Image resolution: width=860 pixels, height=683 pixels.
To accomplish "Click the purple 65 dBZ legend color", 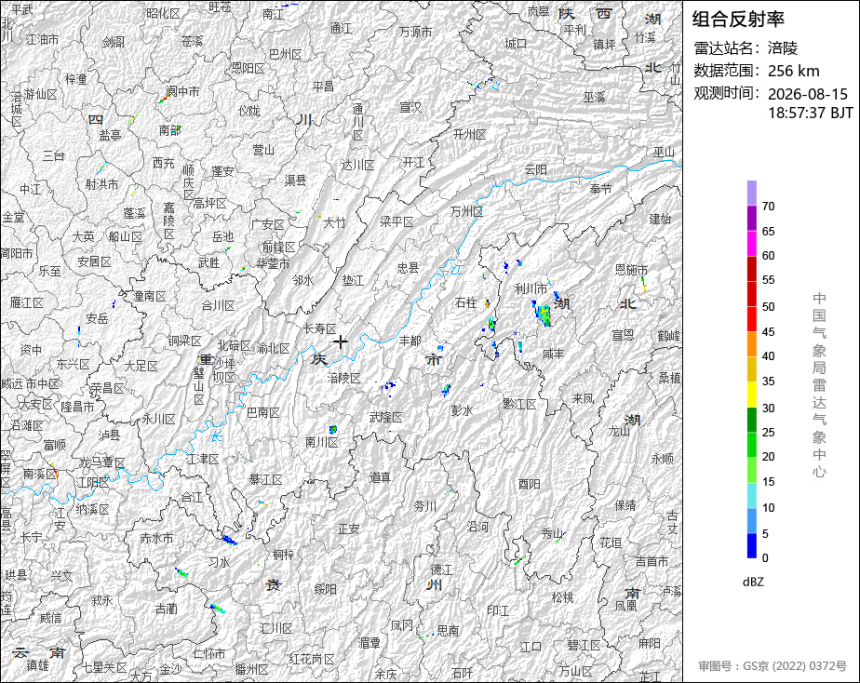I will pyautogui.click(x=751, y=218).
